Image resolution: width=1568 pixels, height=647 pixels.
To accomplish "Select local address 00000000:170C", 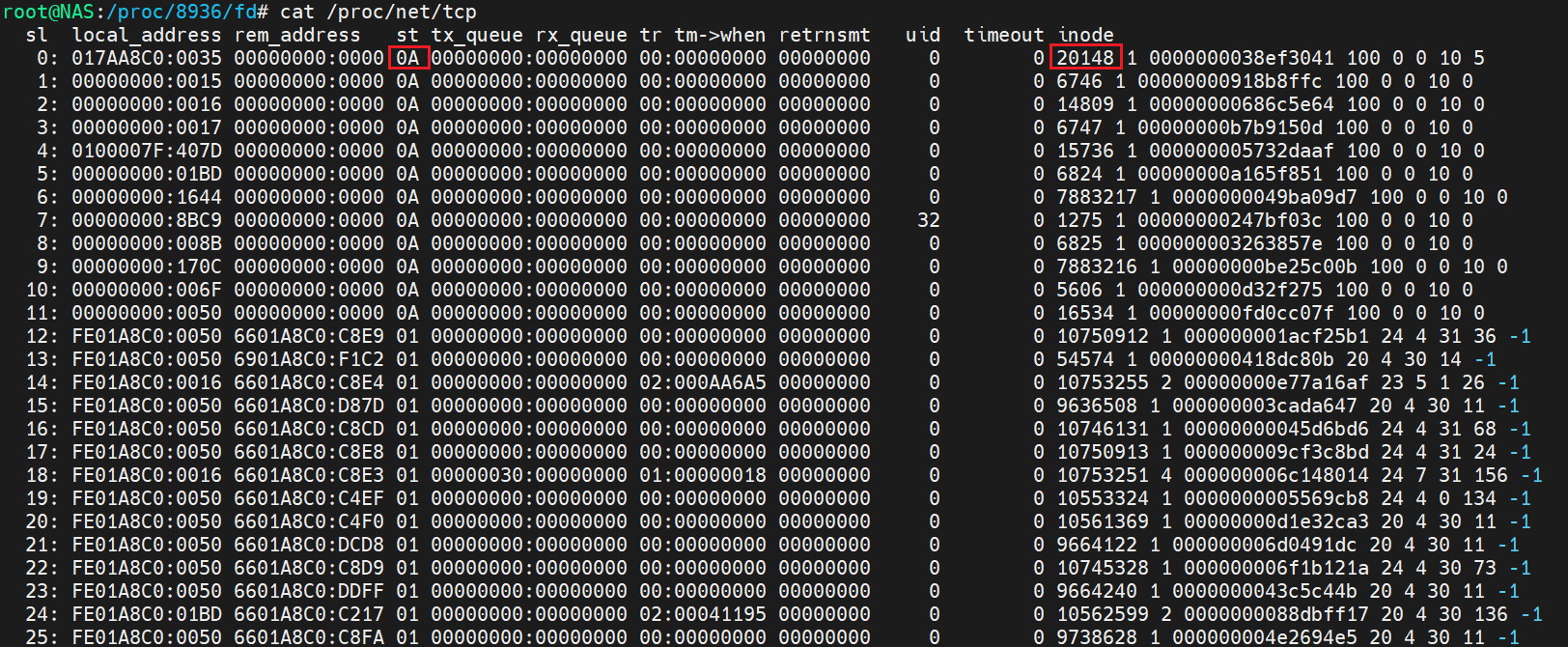I will click(x=147, y=267).
